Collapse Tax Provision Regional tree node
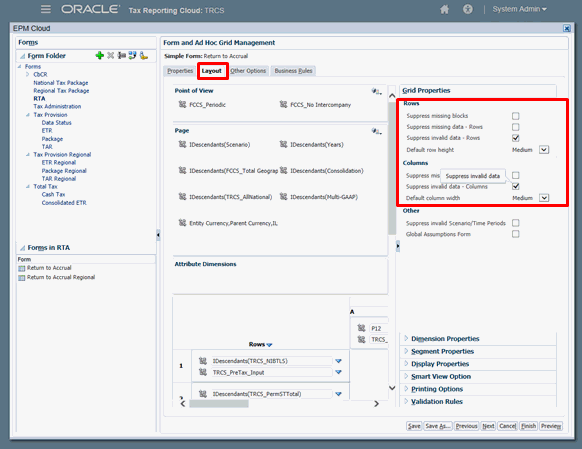The image size is (582, 449). point(28,154)
